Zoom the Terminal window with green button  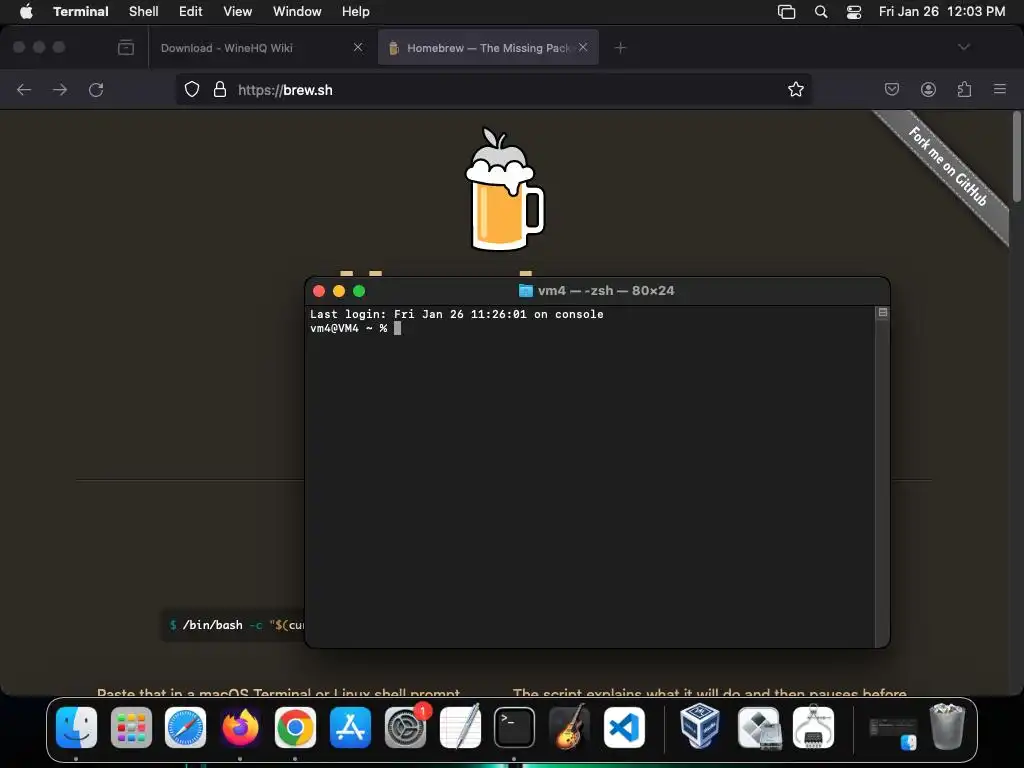pos(359,291)
